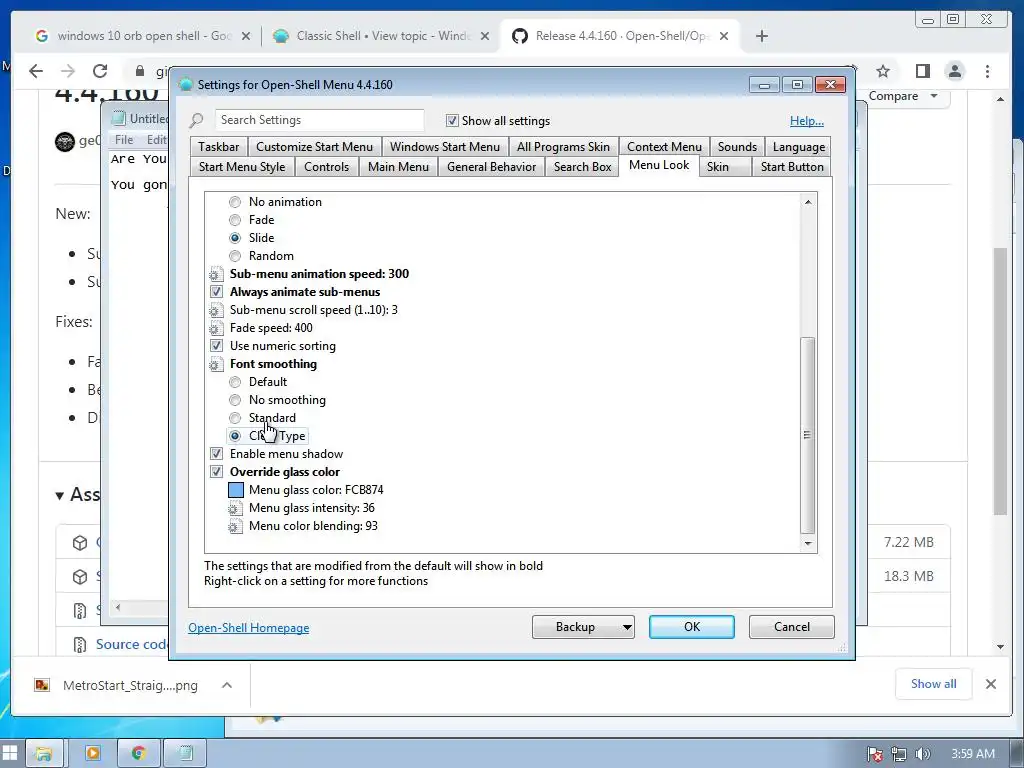Click the clock showing 3:59 AM
Screen dimensions: 1024x768
(972, 754)
